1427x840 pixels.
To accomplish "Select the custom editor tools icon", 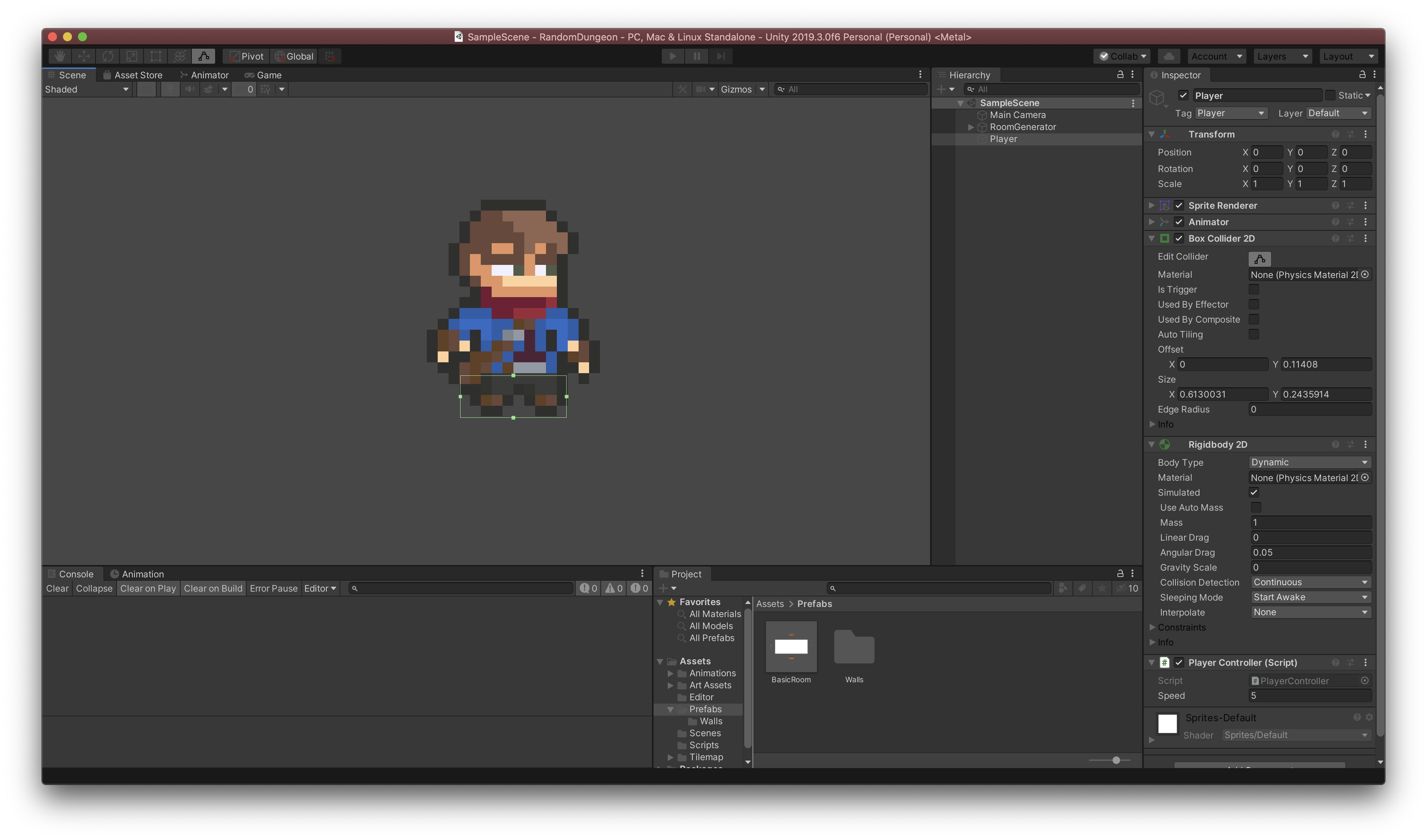I will tap(204, 56).
